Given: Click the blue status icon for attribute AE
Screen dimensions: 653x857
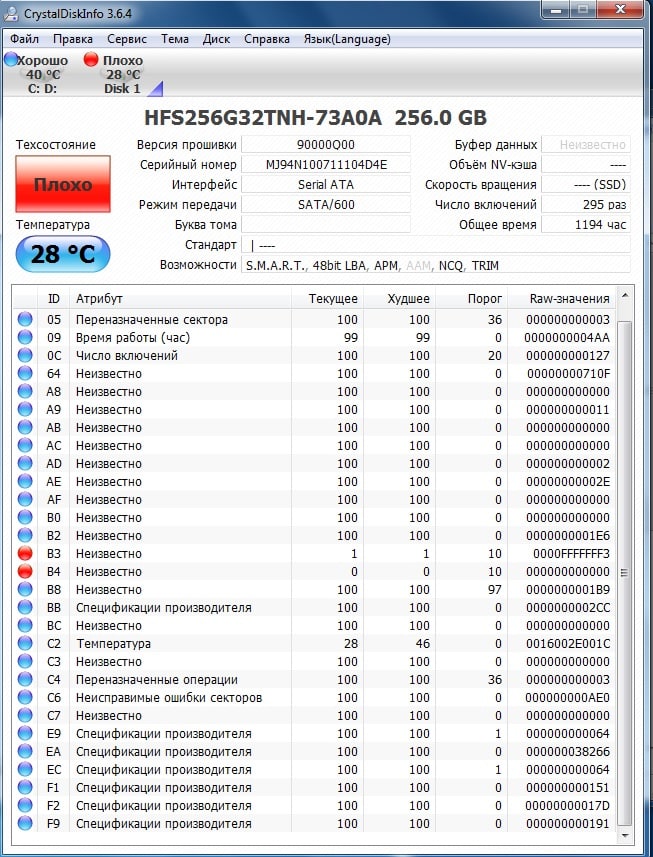Looking at the screenshot, I should pos(25,482).
